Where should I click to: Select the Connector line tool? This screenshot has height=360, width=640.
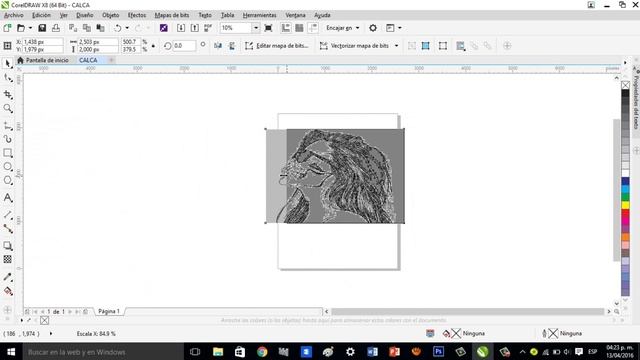point(8,229)
